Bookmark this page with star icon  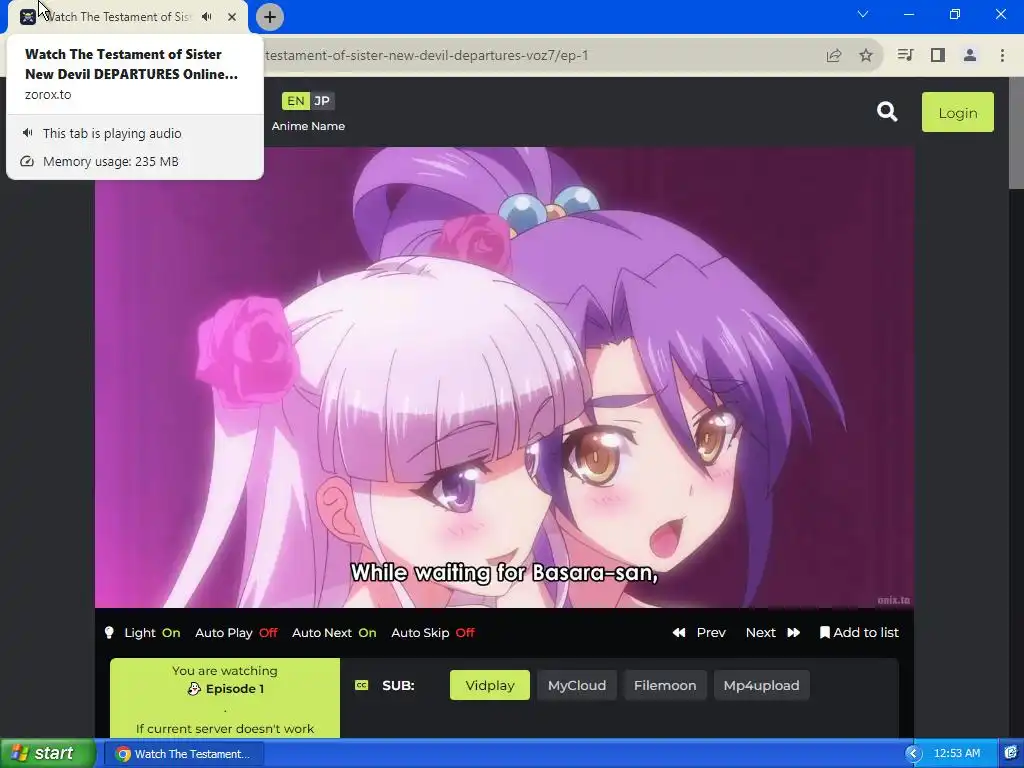click(866, 56)
